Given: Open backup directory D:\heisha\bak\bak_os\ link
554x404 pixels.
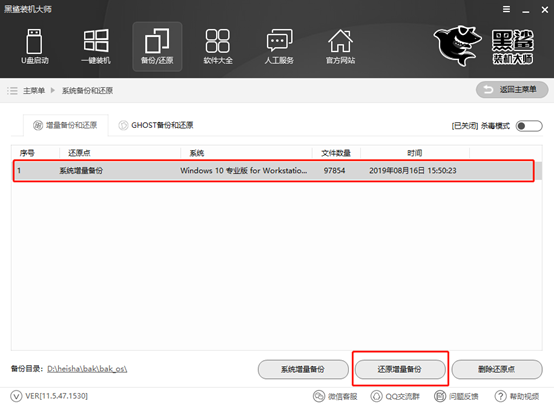Looking at the screenshot, I should point(87,369).
